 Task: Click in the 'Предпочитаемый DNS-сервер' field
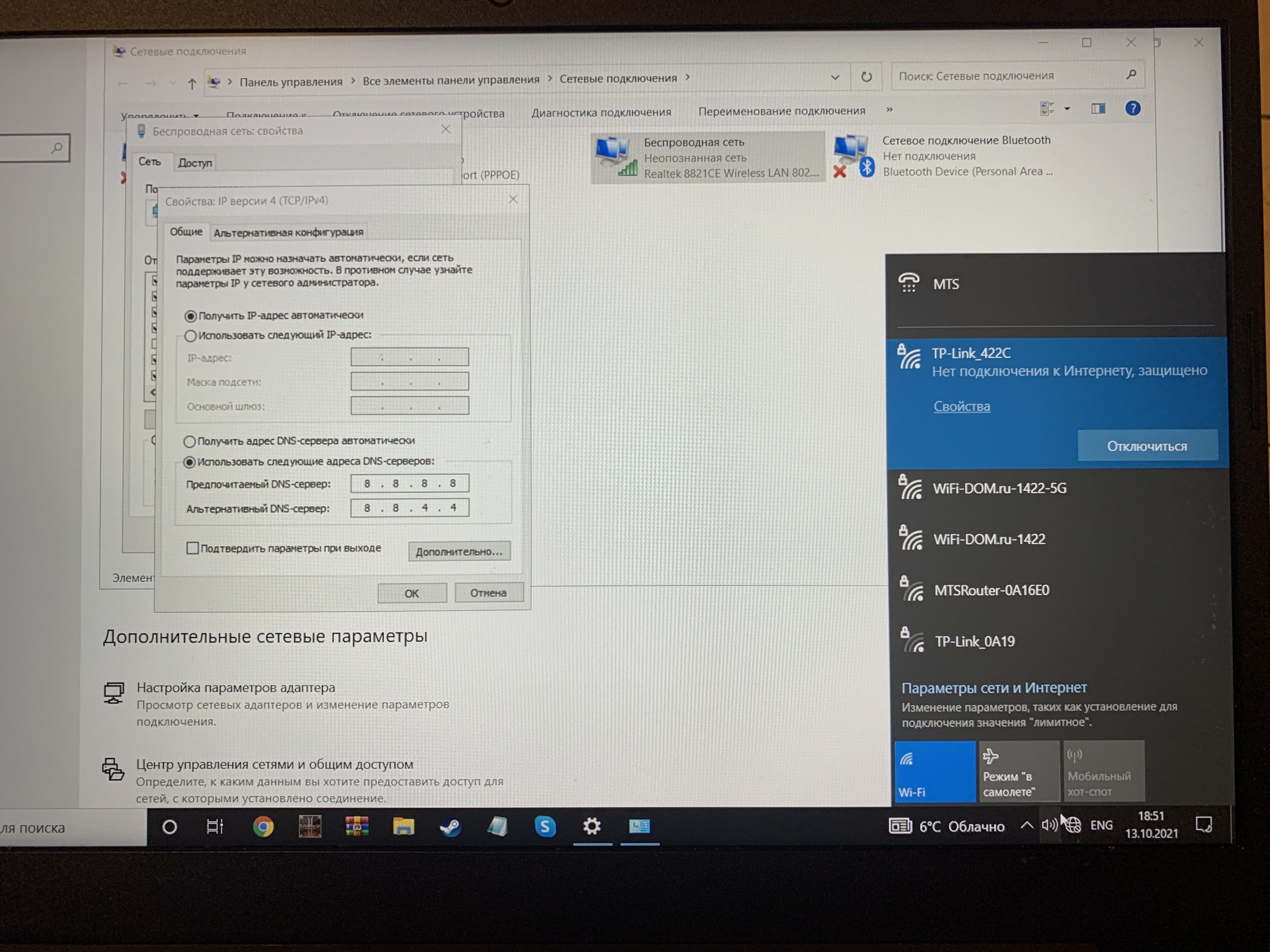(x=409, y=483)
